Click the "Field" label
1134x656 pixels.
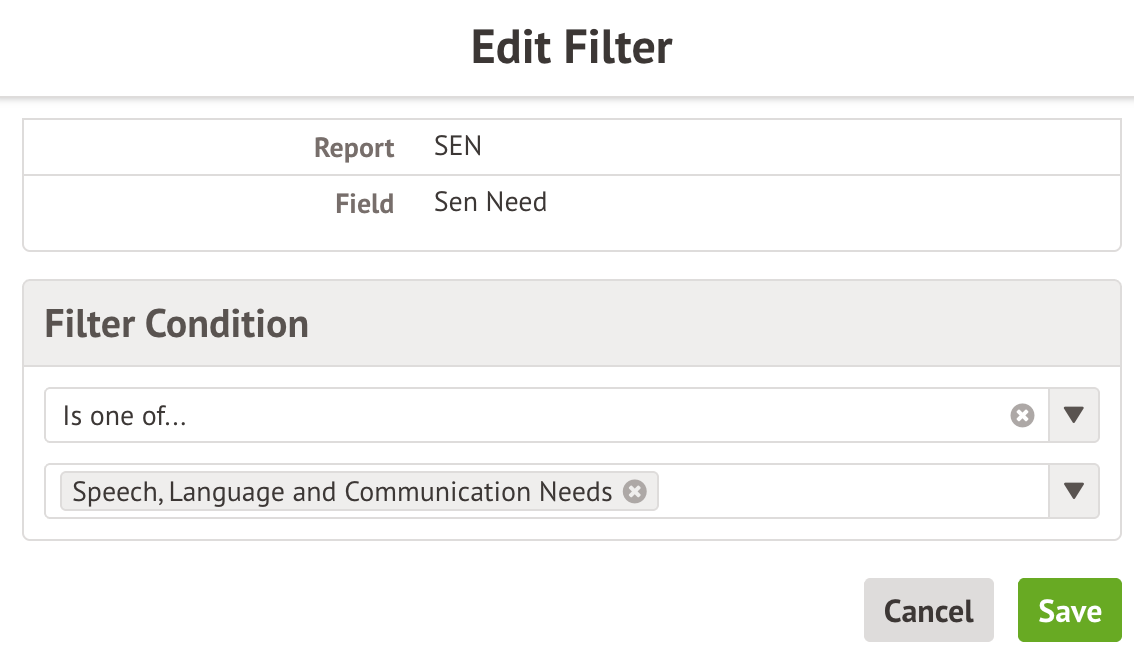point(364,204)
